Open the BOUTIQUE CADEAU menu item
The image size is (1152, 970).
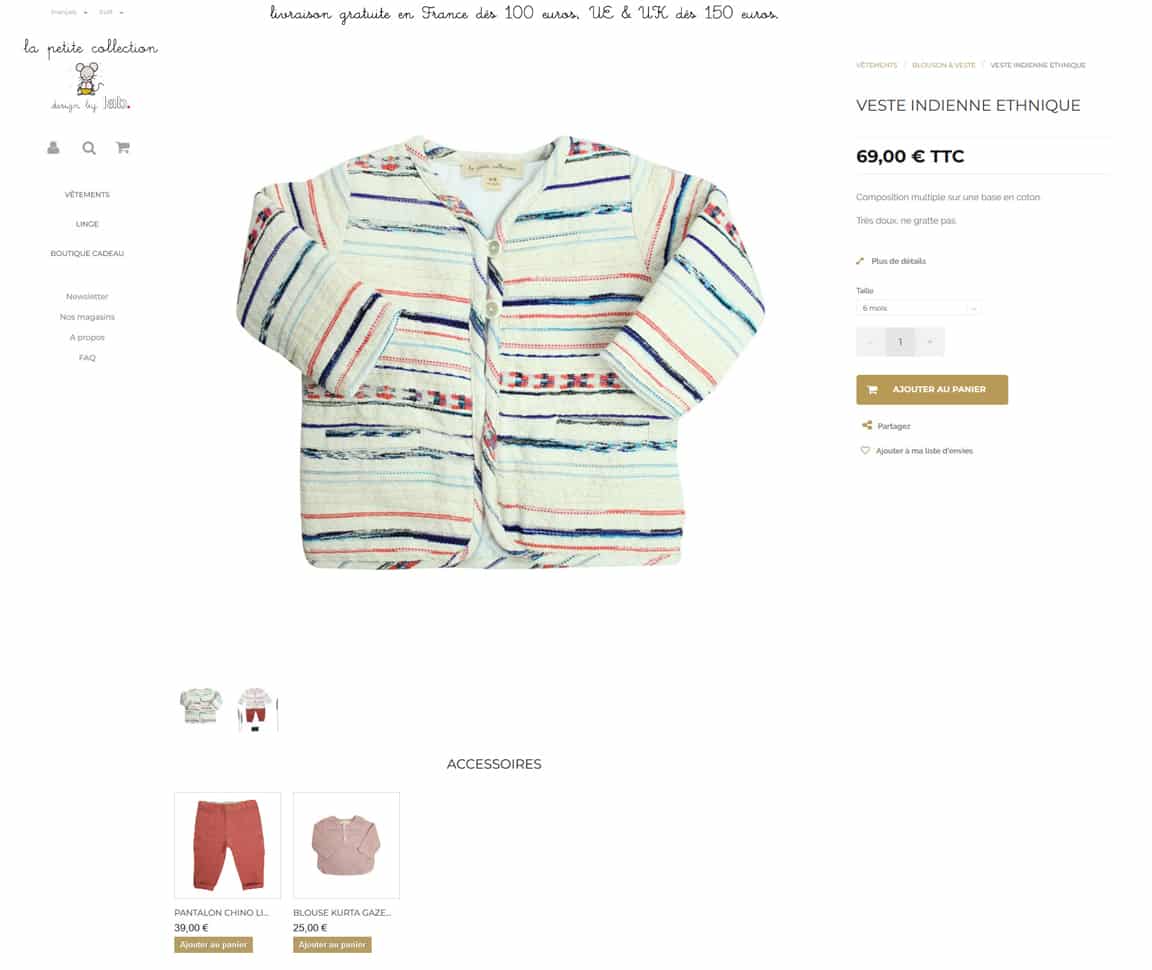click(x=87, y=254)
